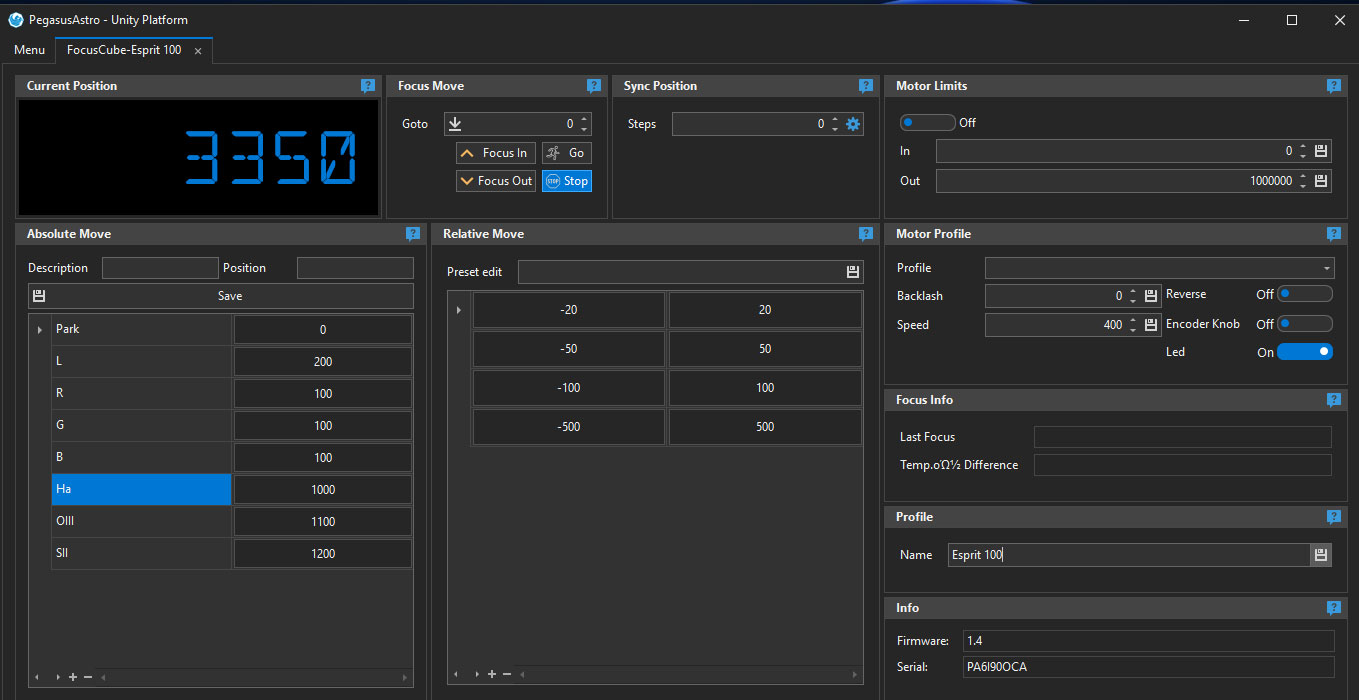Click the Focus In button

pos(496,153)
